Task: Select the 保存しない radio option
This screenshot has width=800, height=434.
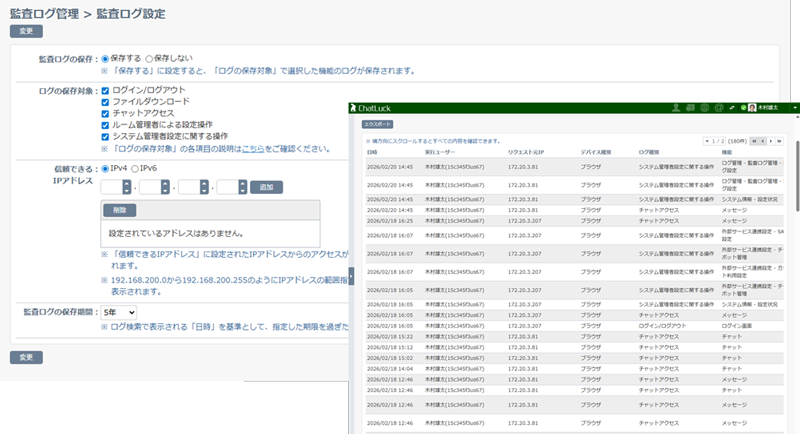Action: [150, 58]
